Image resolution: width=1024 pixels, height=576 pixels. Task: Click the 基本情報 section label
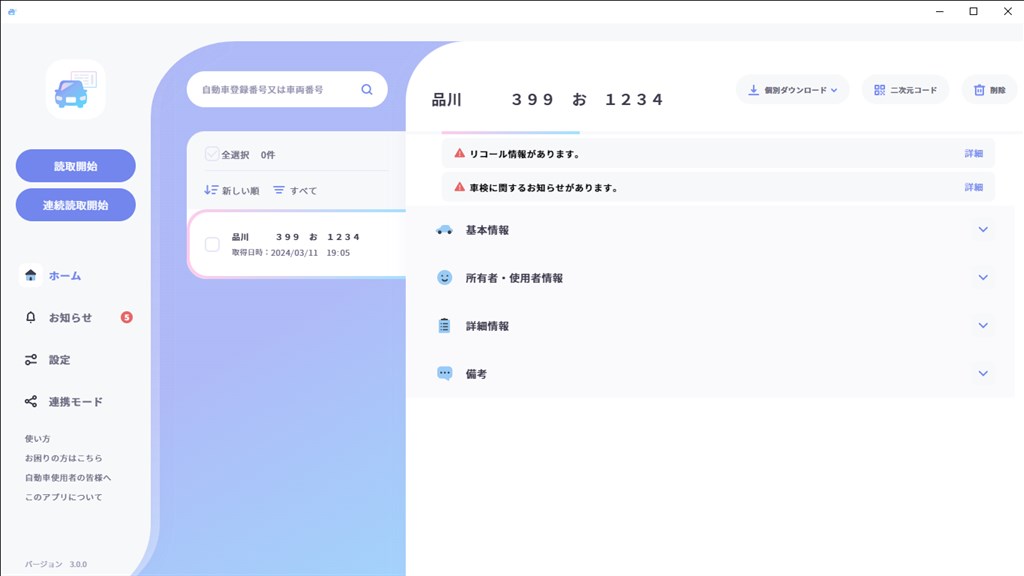487,230
